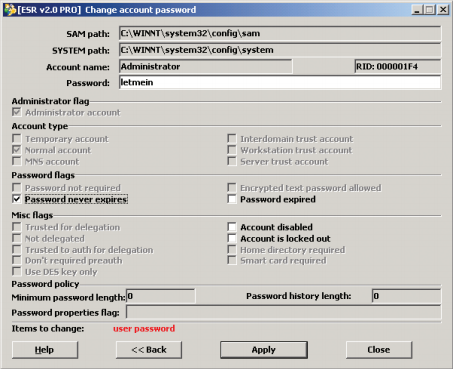Click the SYSTEM path field
Screen dimensions: 454x369
[280, 50]
